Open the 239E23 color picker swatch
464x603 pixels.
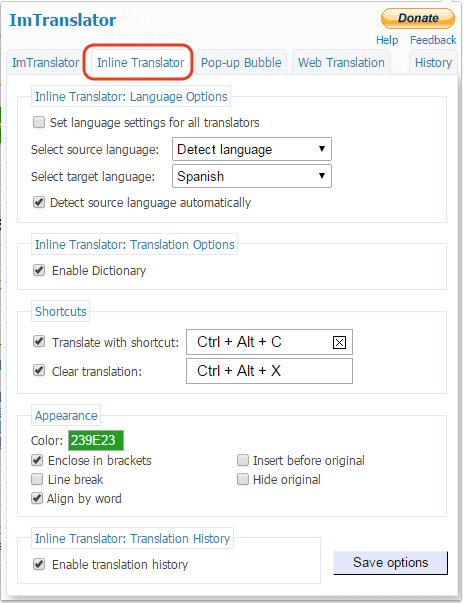[x=96, y=440]
